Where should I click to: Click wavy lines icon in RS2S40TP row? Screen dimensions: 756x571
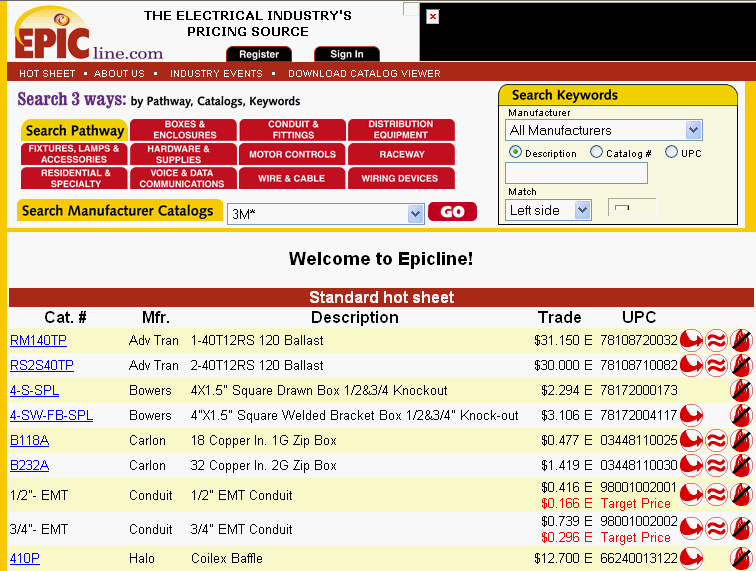[x=716, y=365]
